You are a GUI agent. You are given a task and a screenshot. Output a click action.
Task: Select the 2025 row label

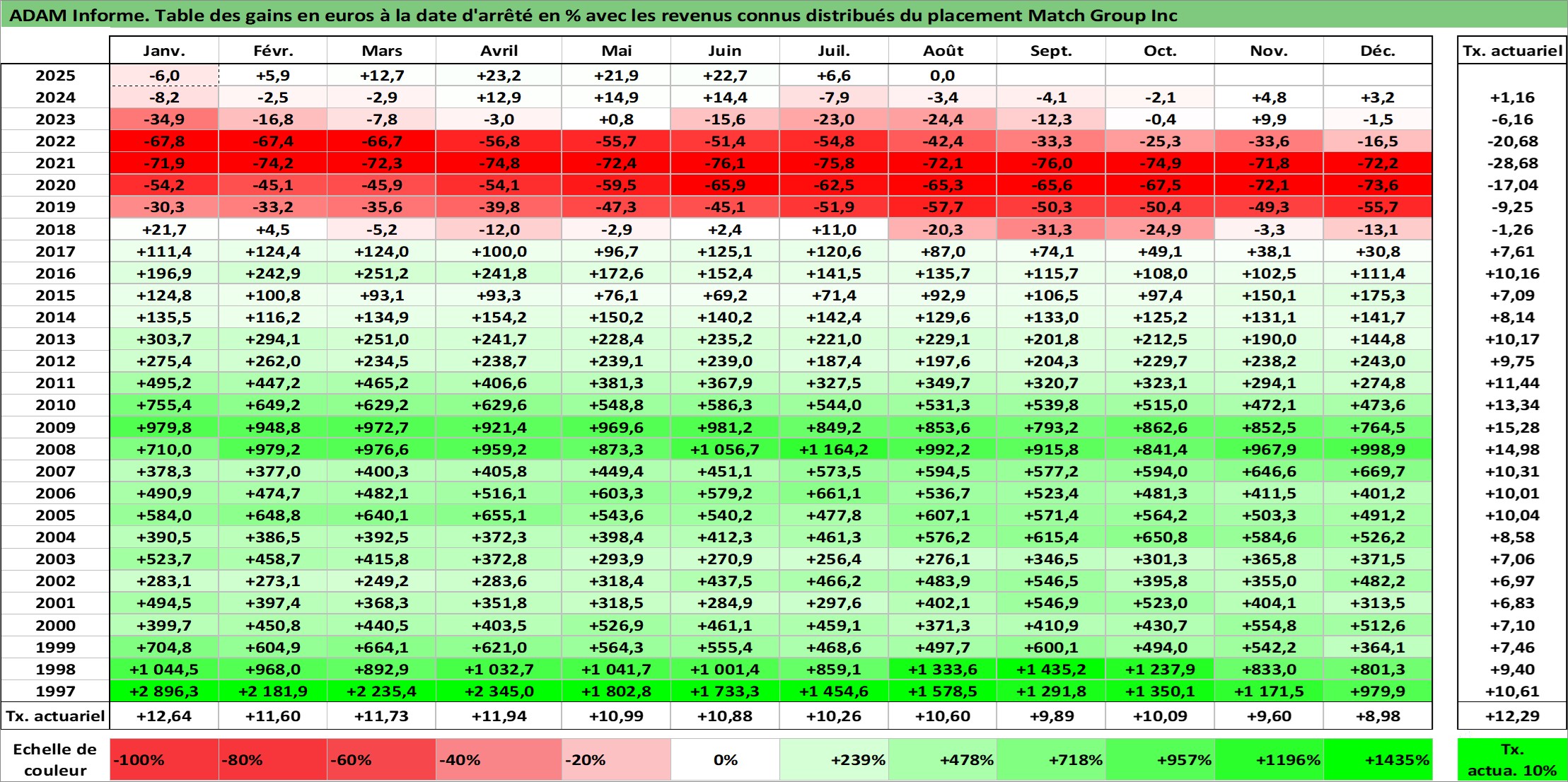click(x=55, y=75)
